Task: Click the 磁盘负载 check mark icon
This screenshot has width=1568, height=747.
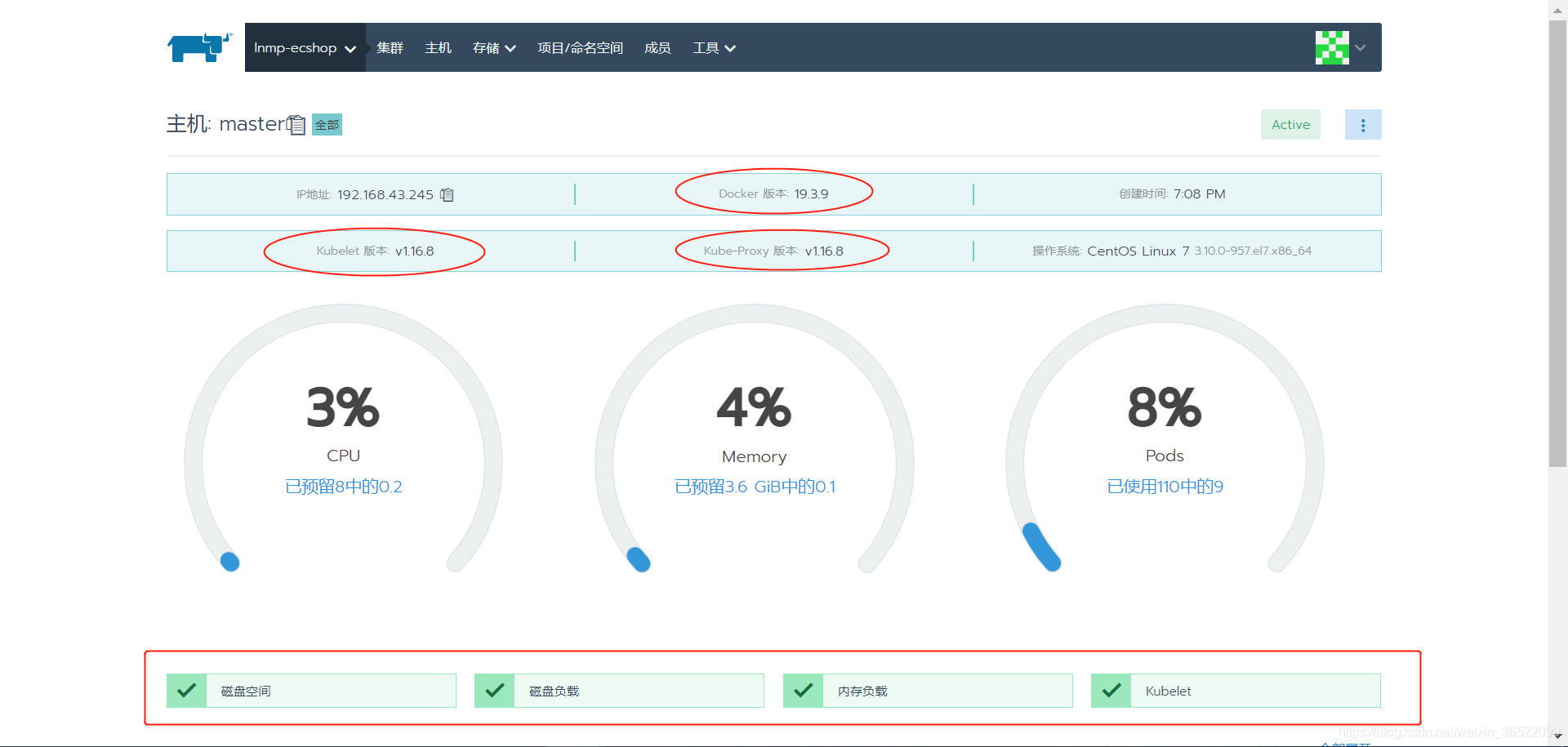Action: click(x=494, y=691)
